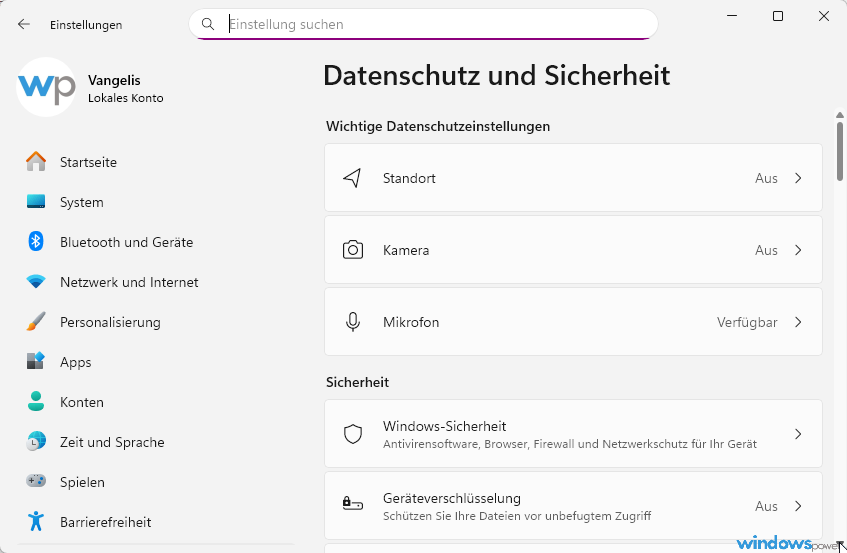Open Geräteverschlüsselung entry
The image size is (847, 553).
pos(573,505)
